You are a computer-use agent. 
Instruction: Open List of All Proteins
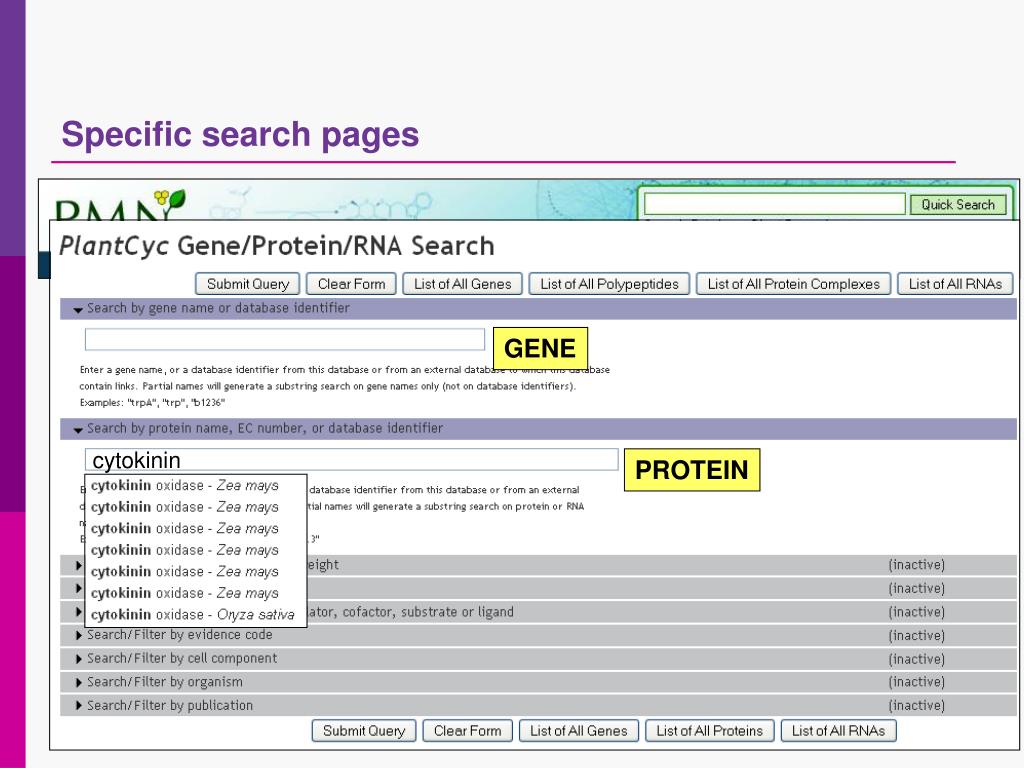[x=709, y=731]
